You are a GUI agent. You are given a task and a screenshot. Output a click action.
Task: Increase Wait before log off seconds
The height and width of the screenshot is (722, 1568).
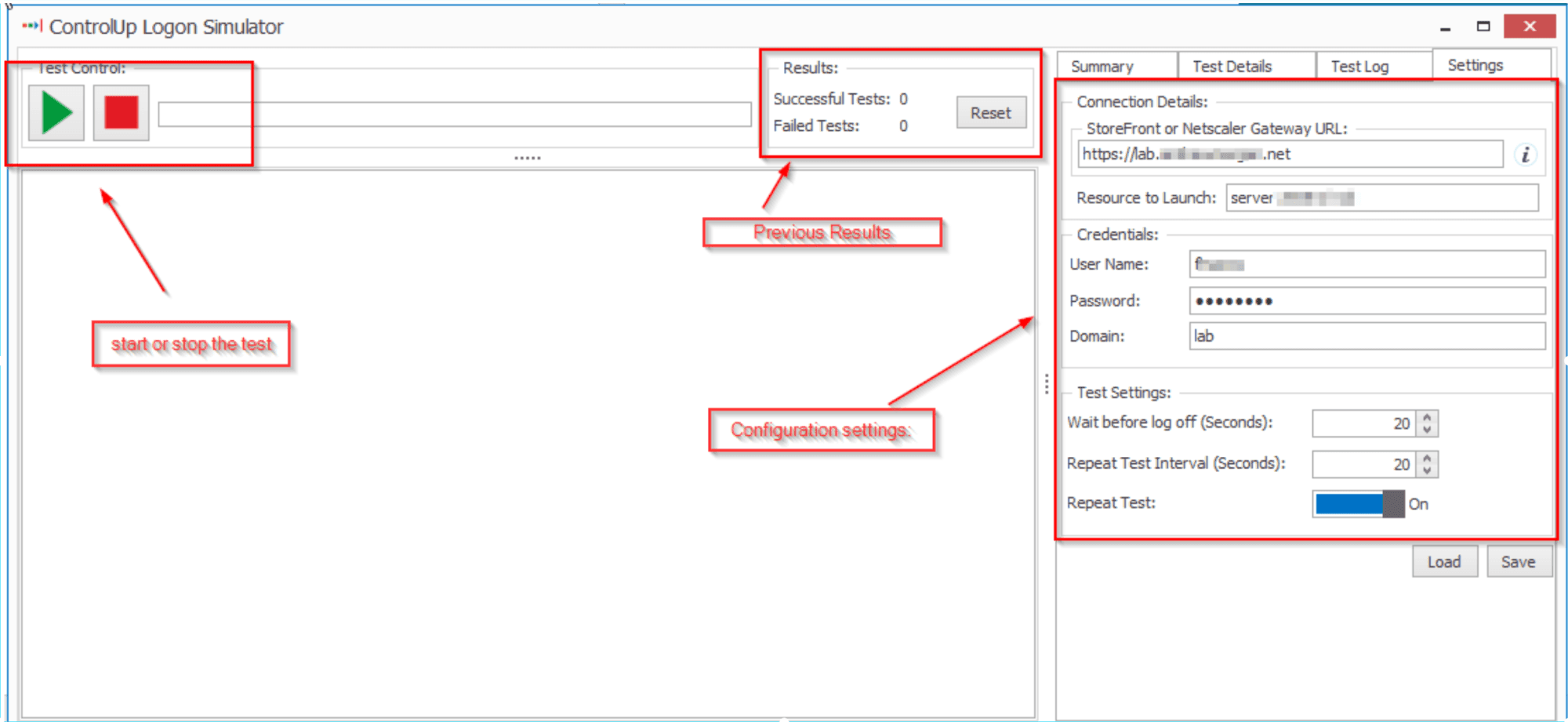pyautogui.click(x=1428, y=416)
